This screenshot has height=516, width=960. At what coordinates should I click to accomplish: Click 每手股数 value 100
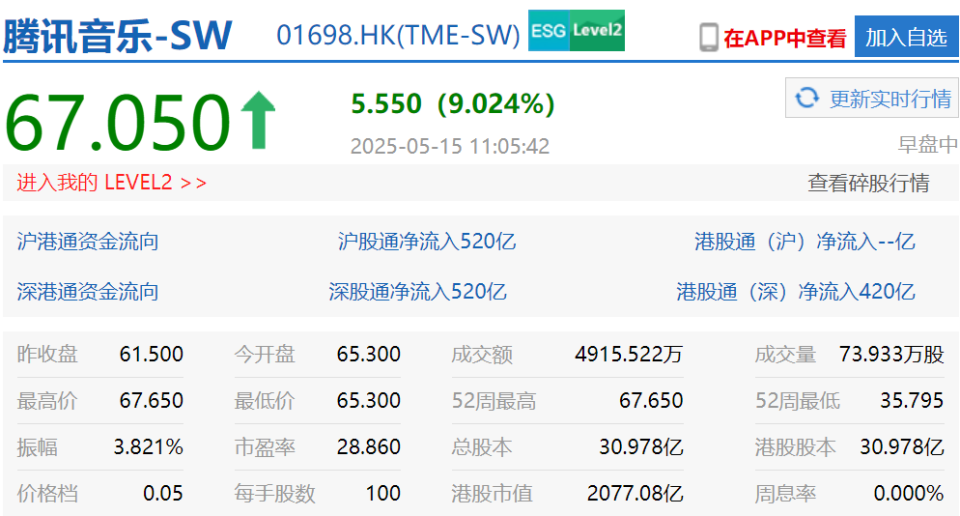(x=383, y=493)
